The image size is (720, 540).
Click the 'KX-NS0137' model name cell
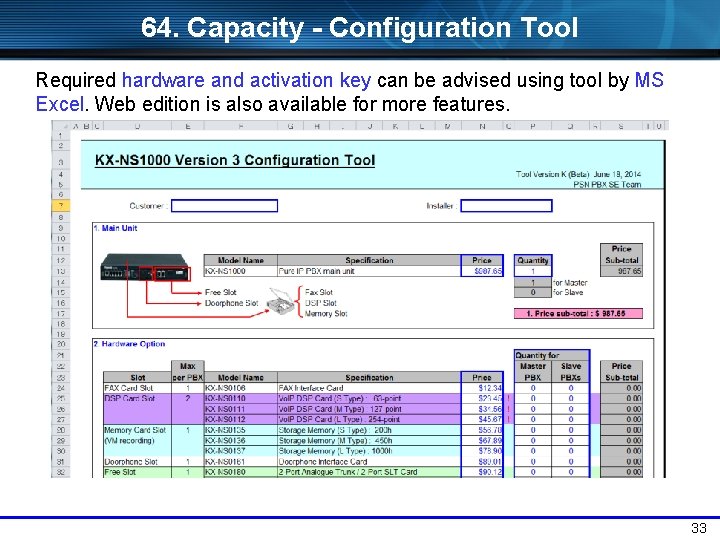tap(241, 451)
